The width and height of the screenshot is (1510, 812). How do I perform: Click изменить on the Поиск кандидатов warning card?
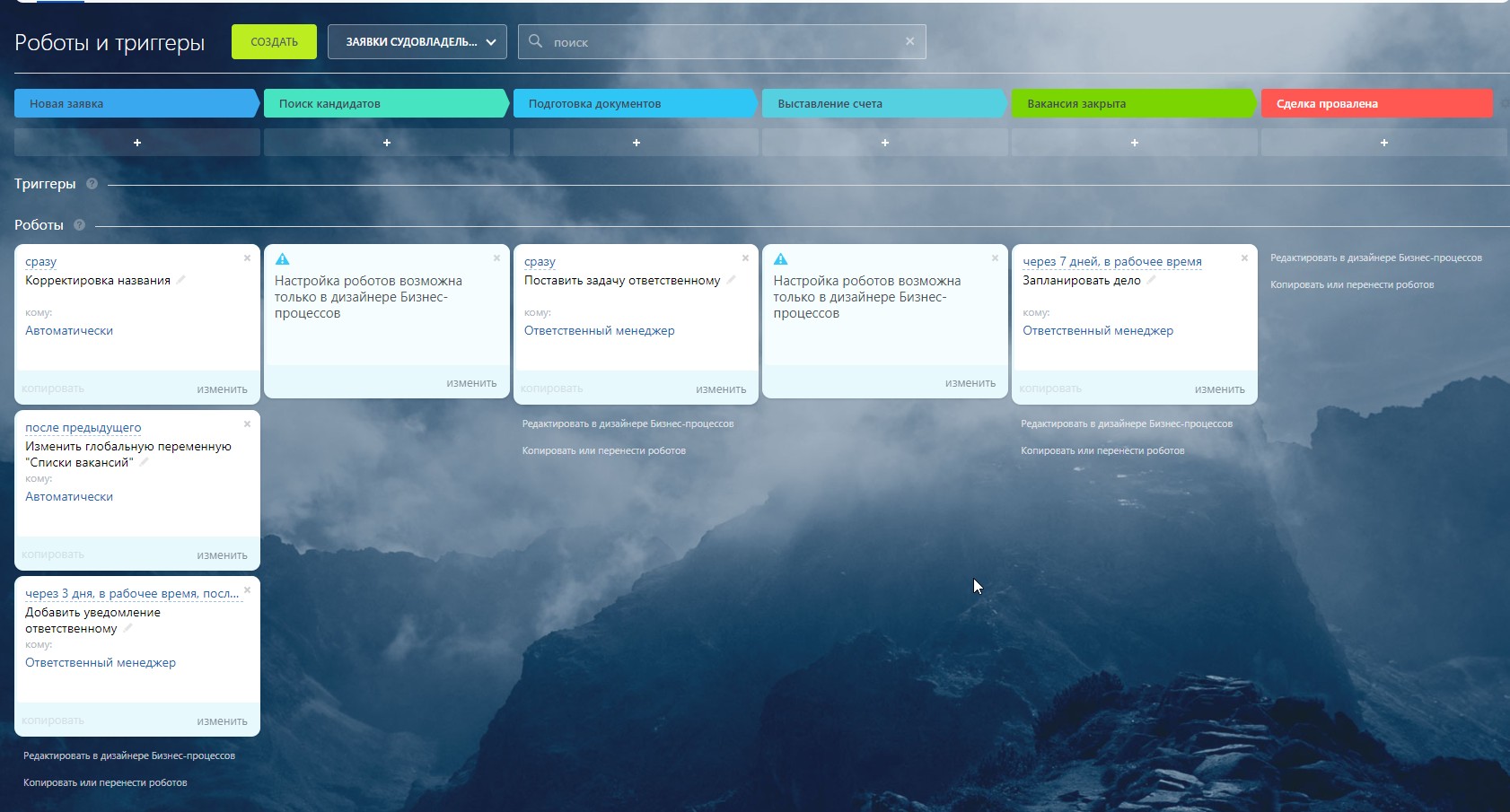[471, 383]
